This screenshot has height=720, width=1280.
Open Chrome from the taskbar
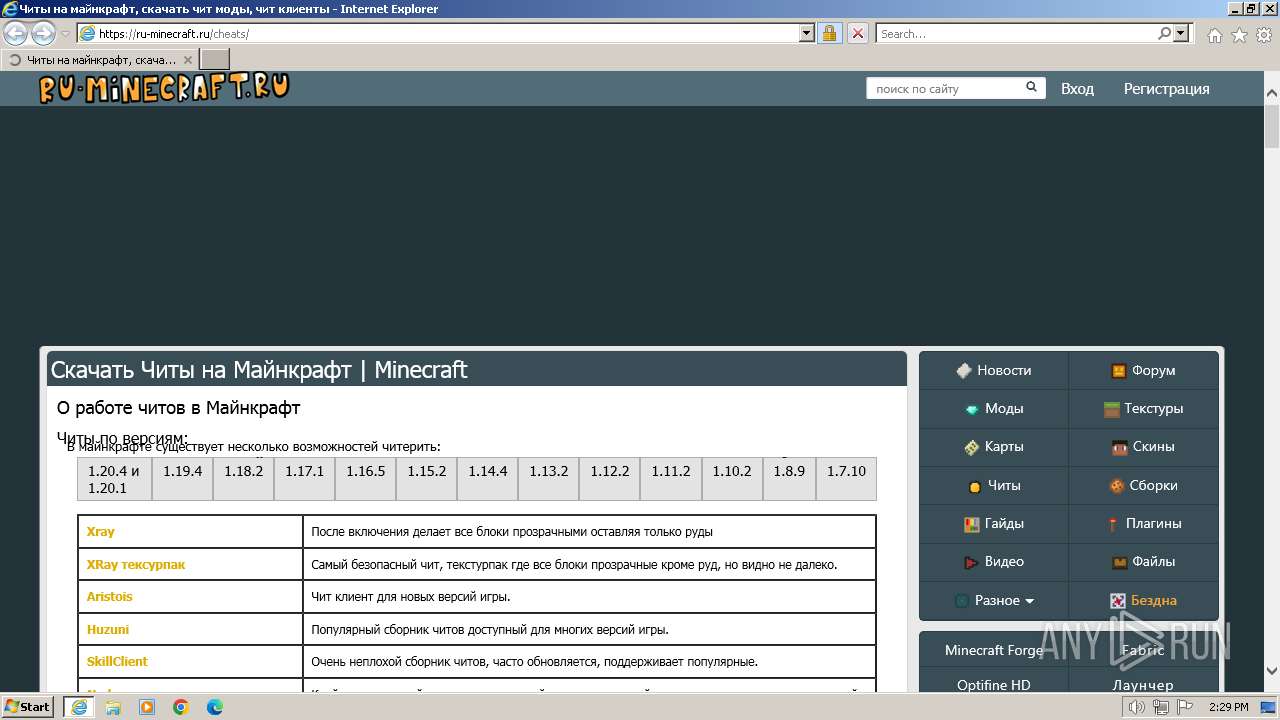click(181, 707)
